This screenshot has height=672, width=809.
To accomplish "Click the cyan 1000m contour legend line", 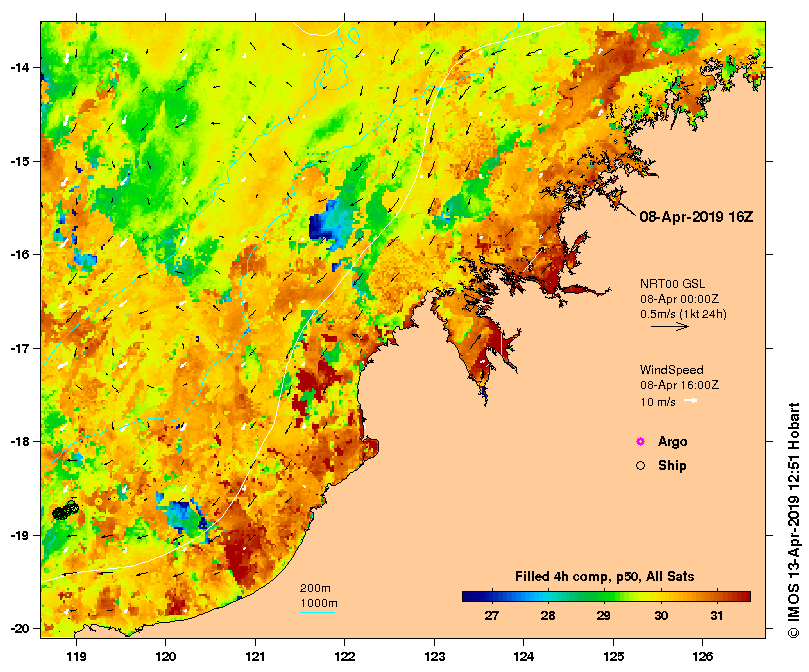I will pyautogui.click(x=318, y=613).
